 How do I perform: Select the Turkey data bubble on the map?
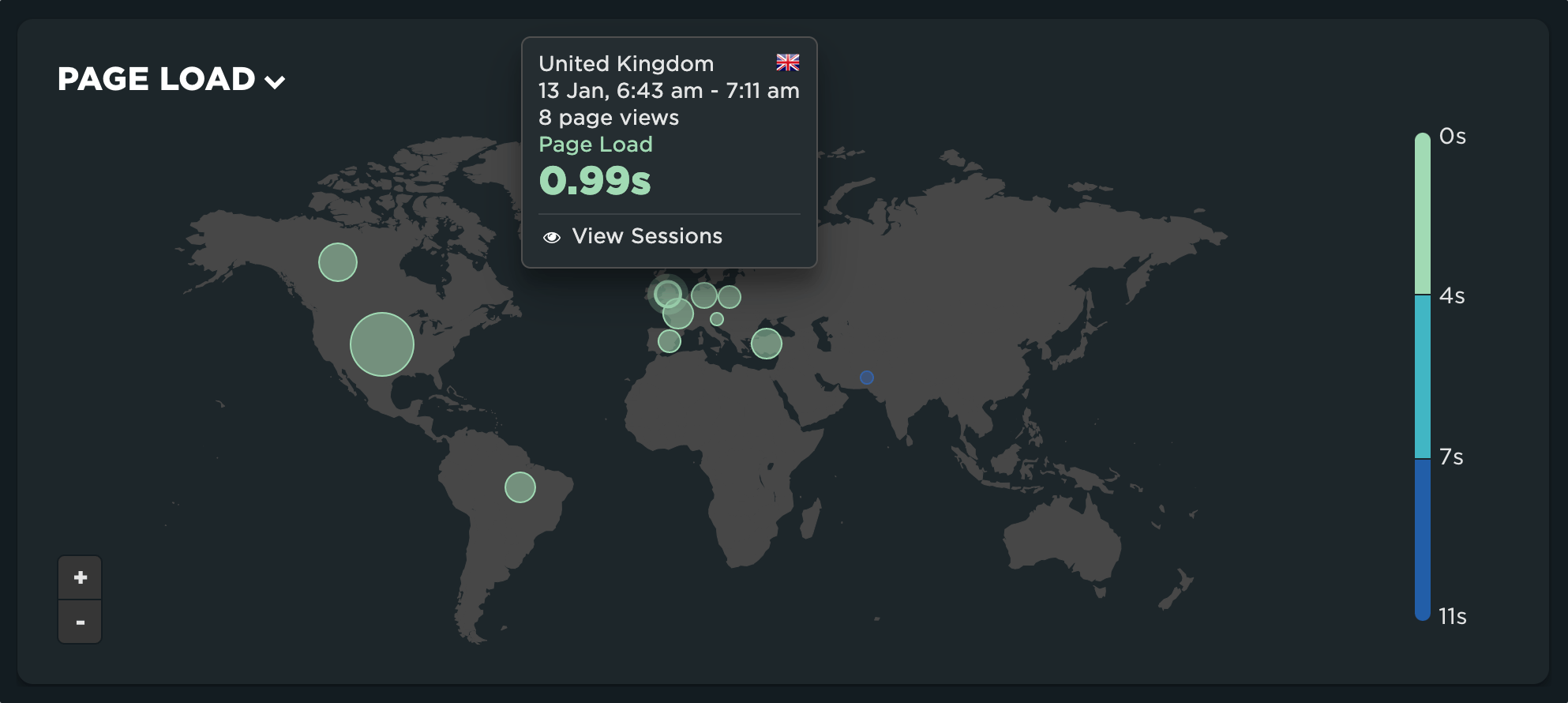click(767, 344)
